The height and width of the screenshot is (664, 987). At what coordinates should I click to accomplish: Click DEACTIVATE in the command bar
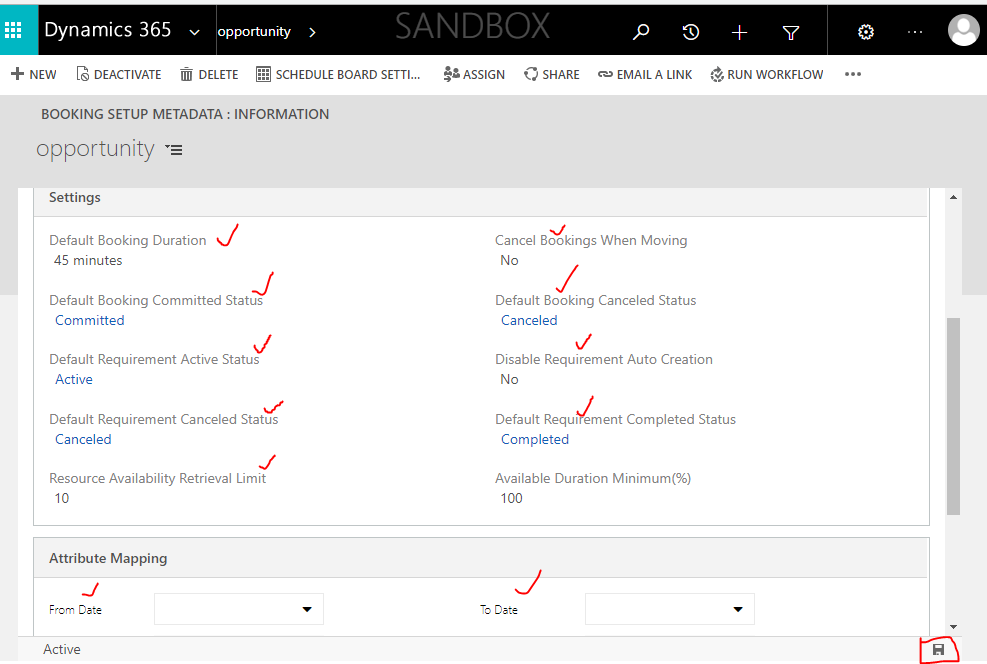(119, 74)
